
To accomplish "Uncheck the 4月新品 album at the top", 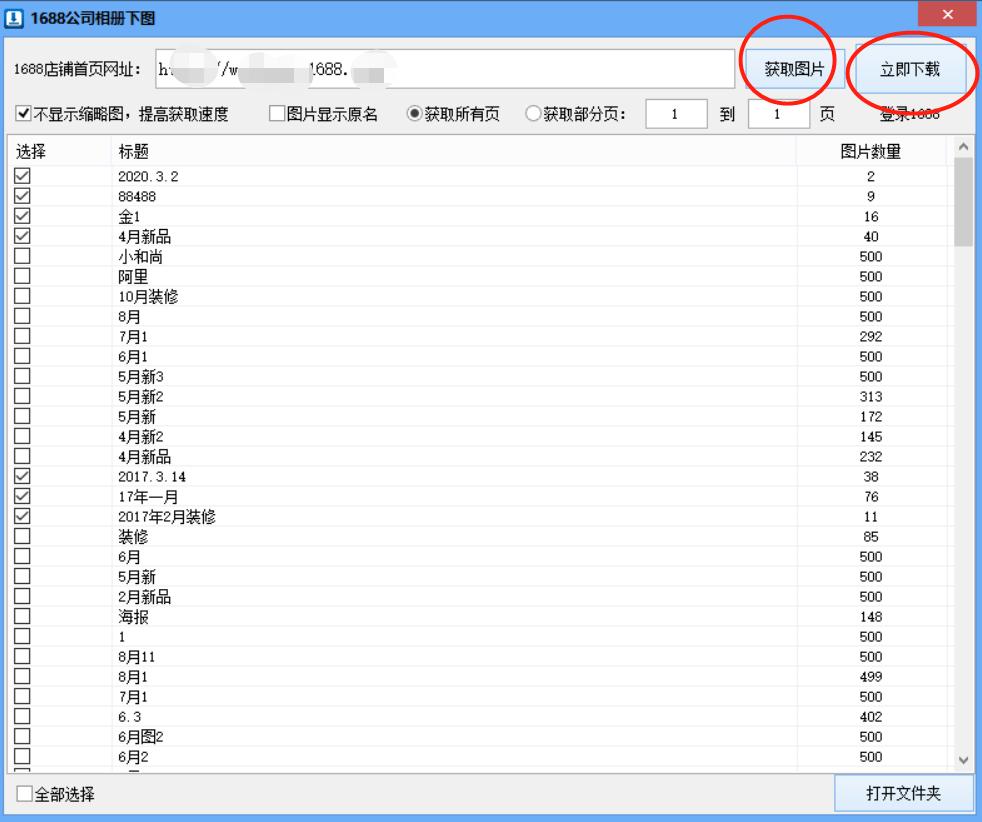I will (x=22, y=237).
